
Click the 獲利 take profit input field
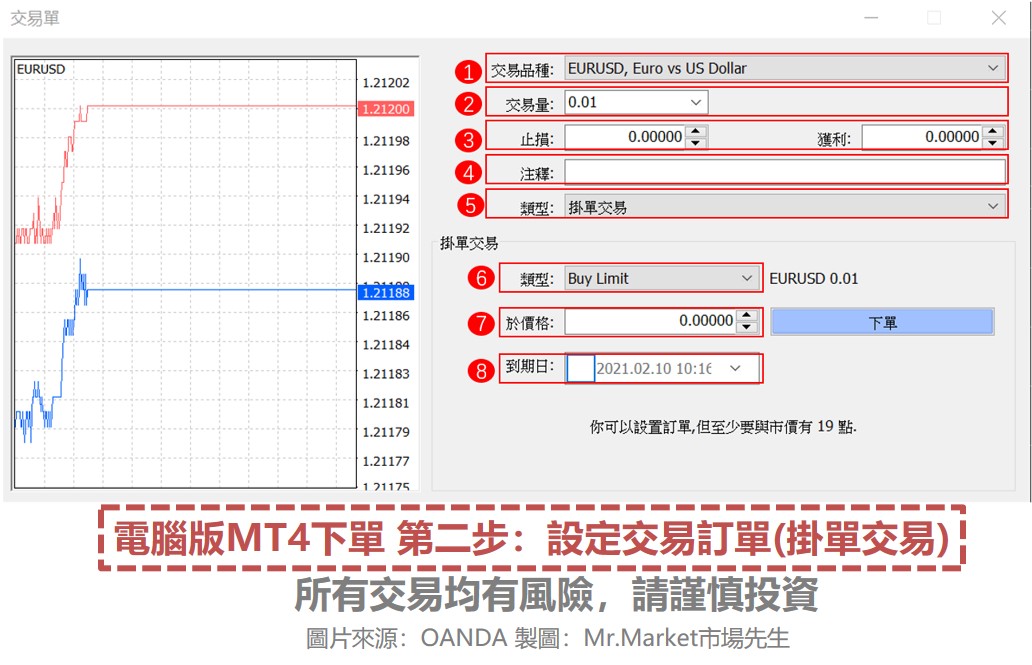coord(922,137)
